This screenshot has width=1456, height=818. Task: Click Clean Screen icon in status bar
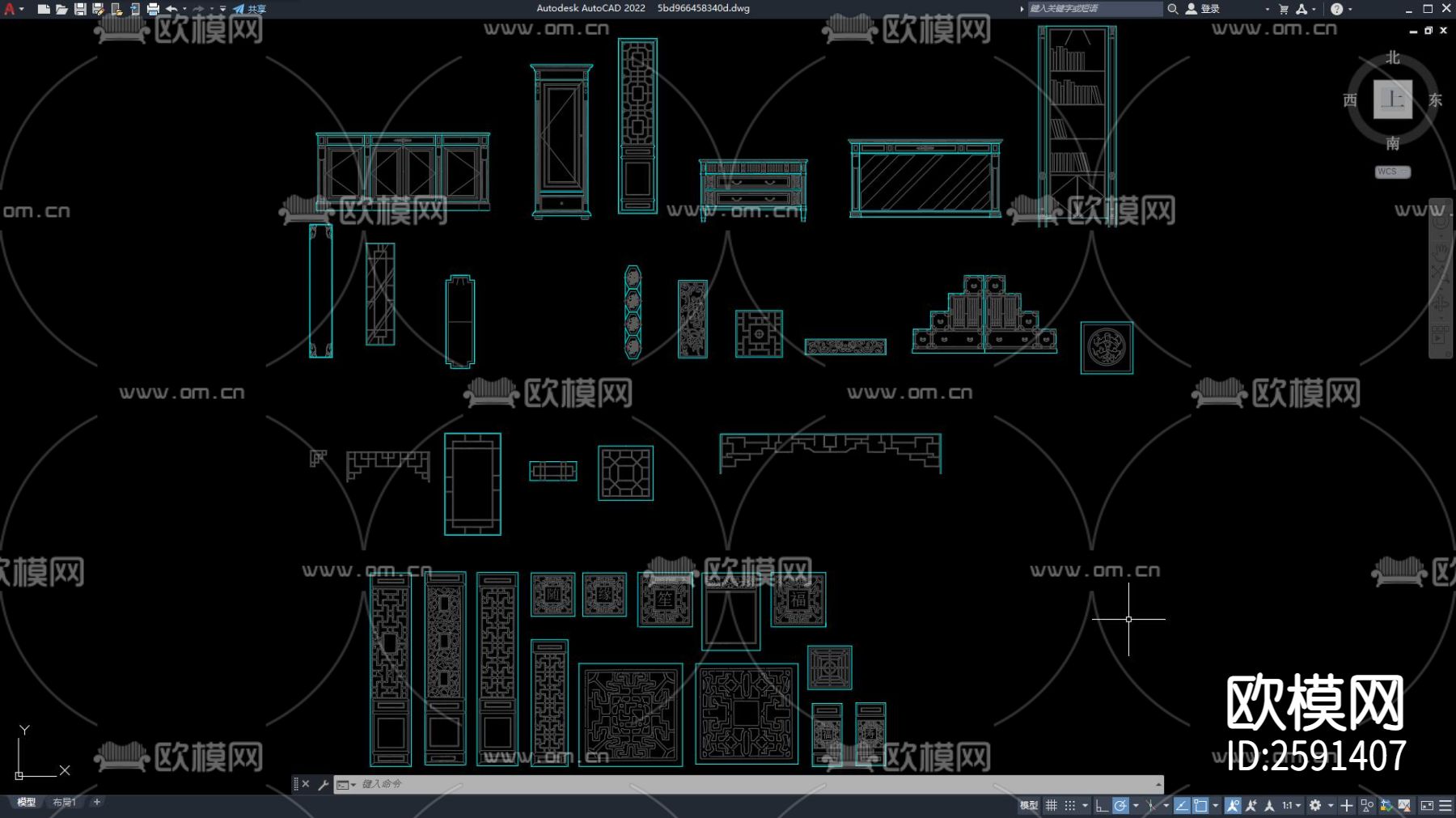1427,805
